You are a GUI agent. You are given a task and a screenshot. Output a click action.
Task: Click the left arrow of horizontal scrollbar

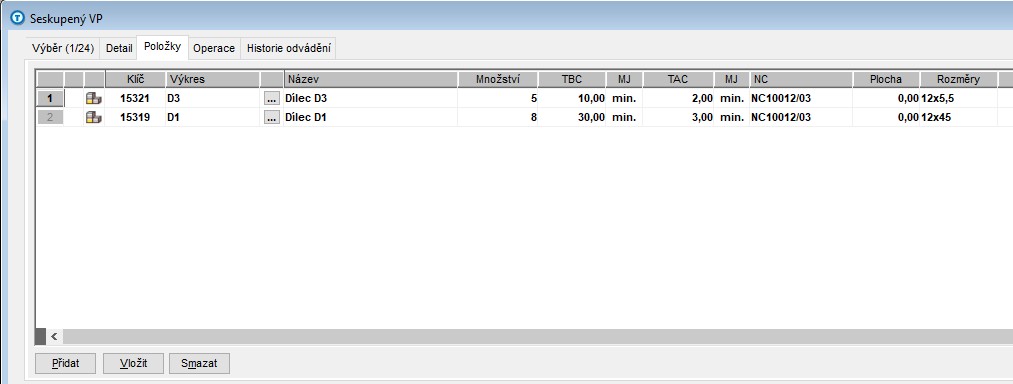pos(54,336)
